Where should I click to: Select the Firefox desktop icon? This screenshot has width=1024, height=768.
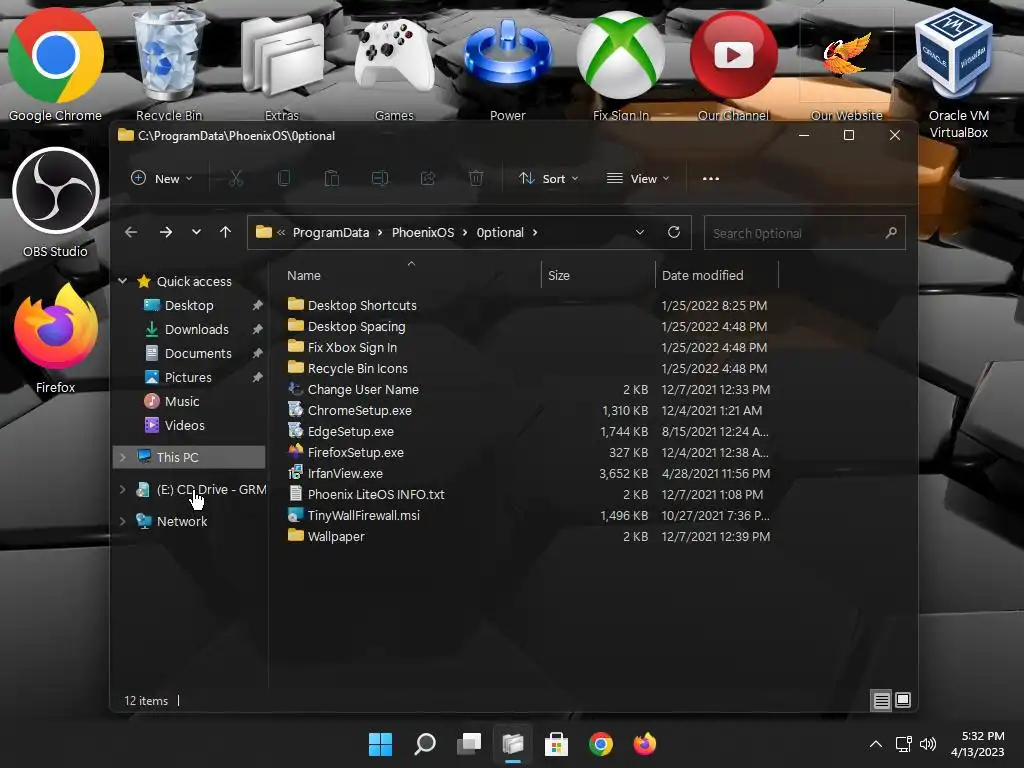(56, 340)
